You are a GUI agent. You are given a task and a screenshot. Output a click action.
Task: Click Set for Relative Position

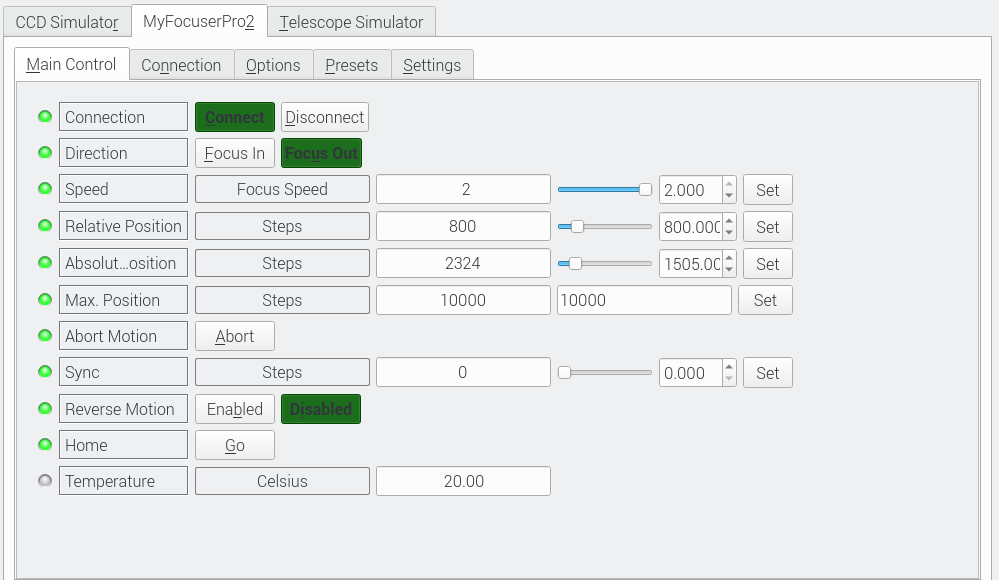[768, 227]
